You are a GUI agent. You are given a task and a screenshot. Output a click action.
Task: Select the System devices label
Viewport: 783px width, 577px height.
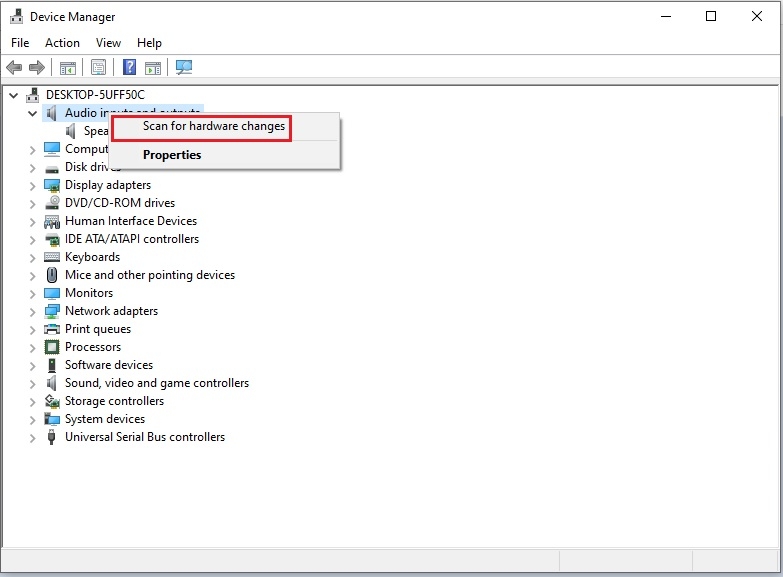[x=105, y=419]
